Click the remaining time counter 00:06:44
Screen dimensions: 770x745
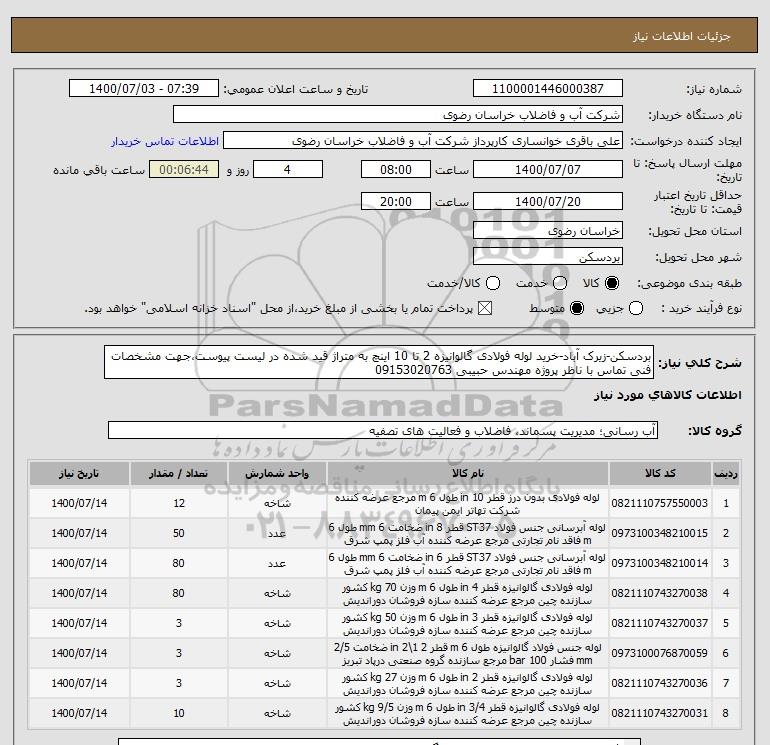pyautogui.click(x=184, y=169)
